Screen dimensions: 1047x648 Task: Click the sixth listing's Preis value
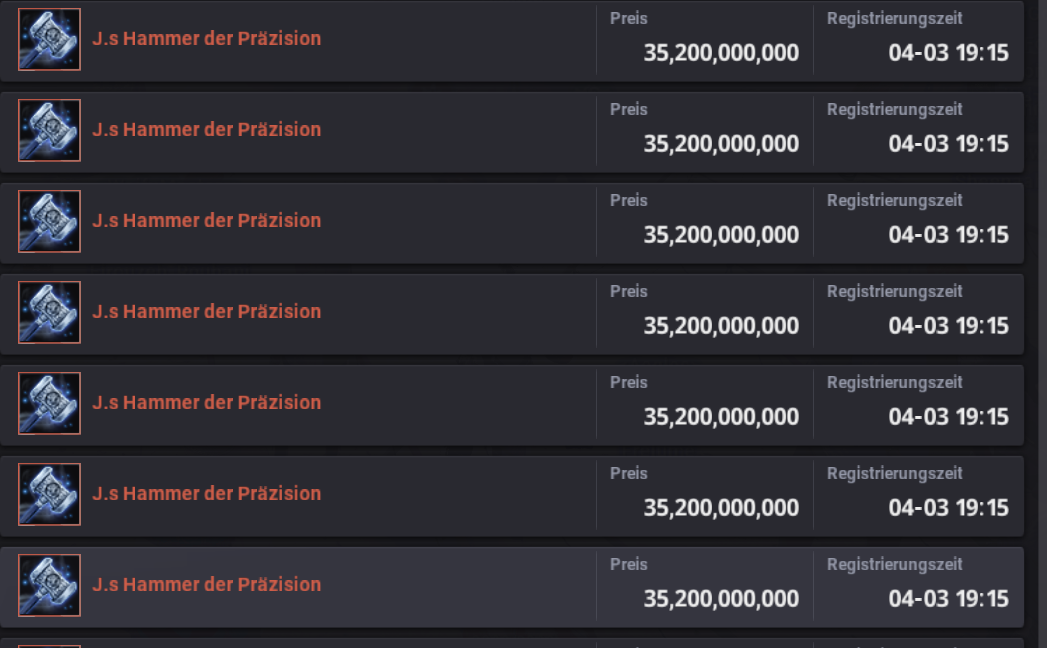click(x=721, y=507)
